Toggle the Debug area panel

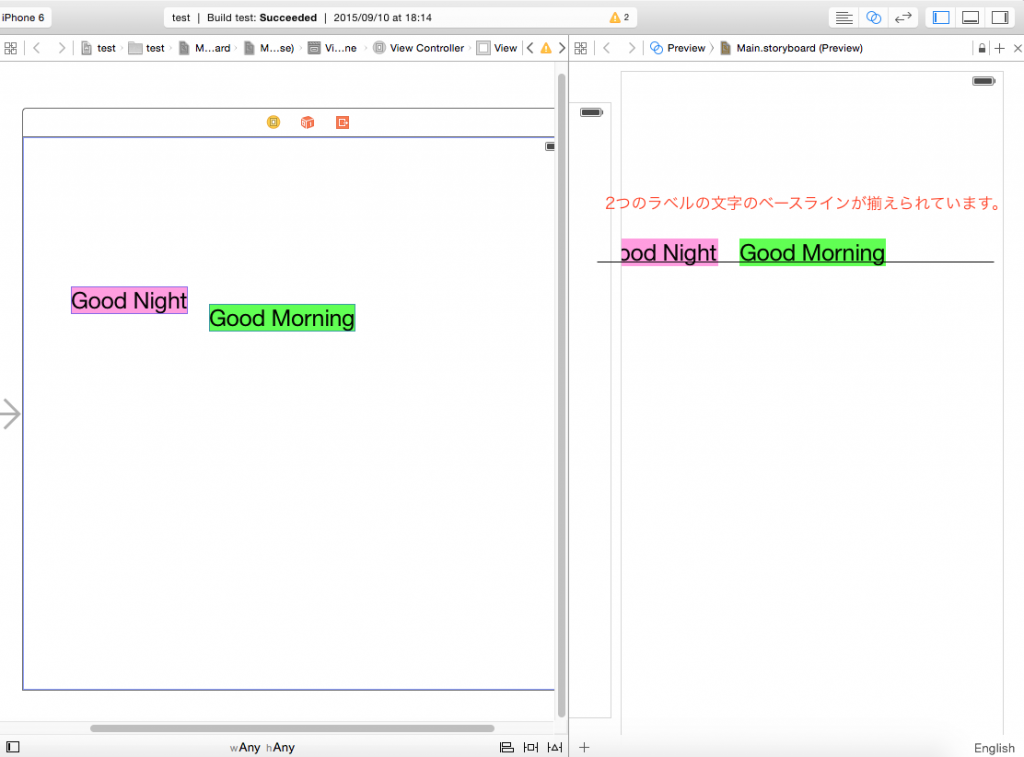[970, 18]
